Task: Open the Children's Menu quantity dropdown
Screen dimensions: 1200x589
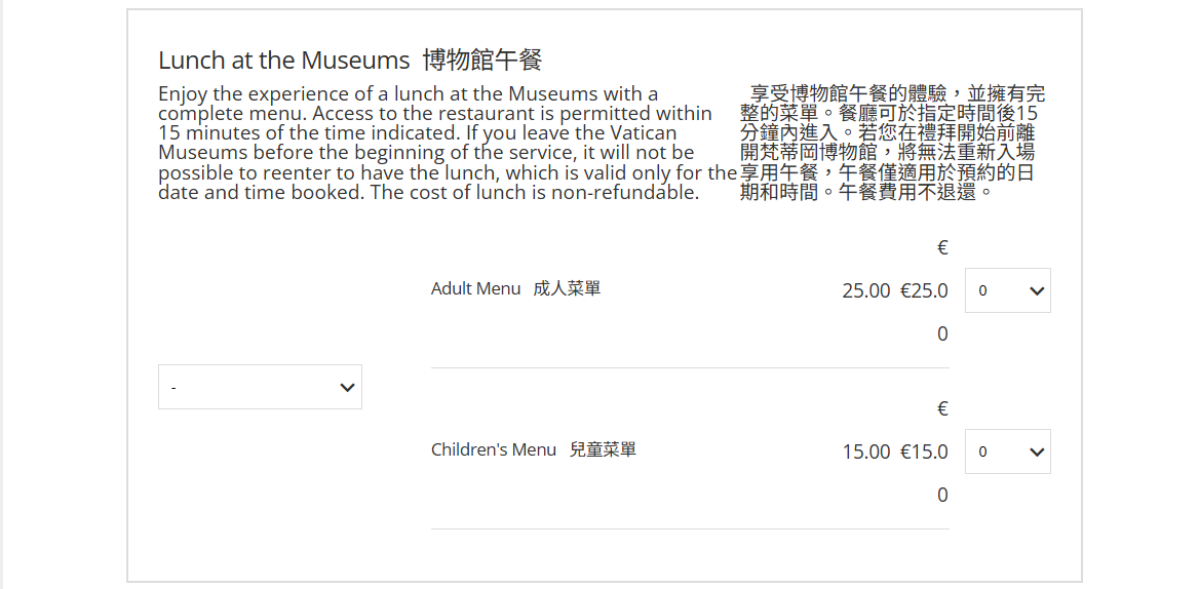Action: coord(1006,452)
